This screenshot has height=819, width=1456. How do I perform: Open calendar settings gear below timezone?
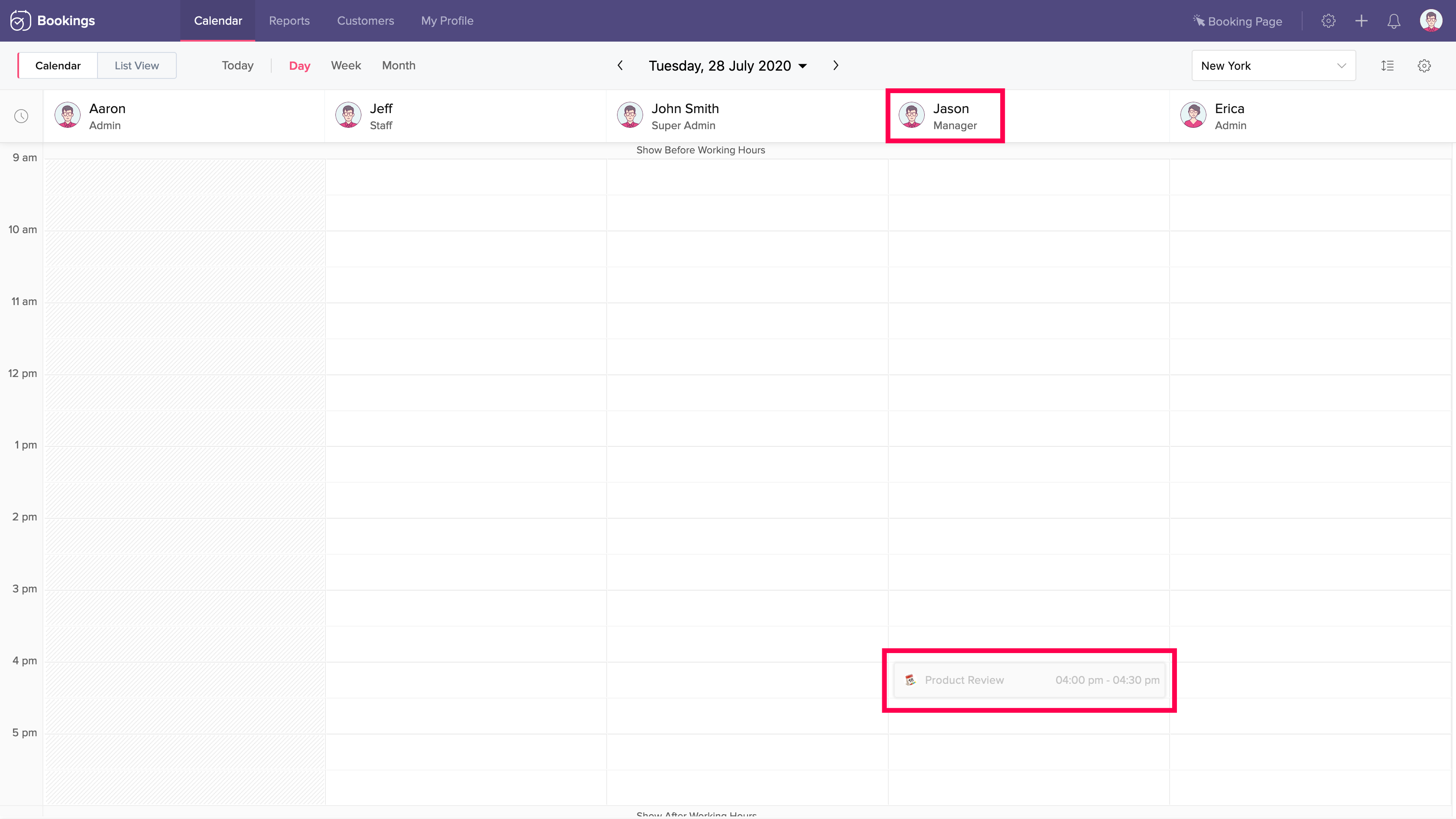pos(1424,65)
